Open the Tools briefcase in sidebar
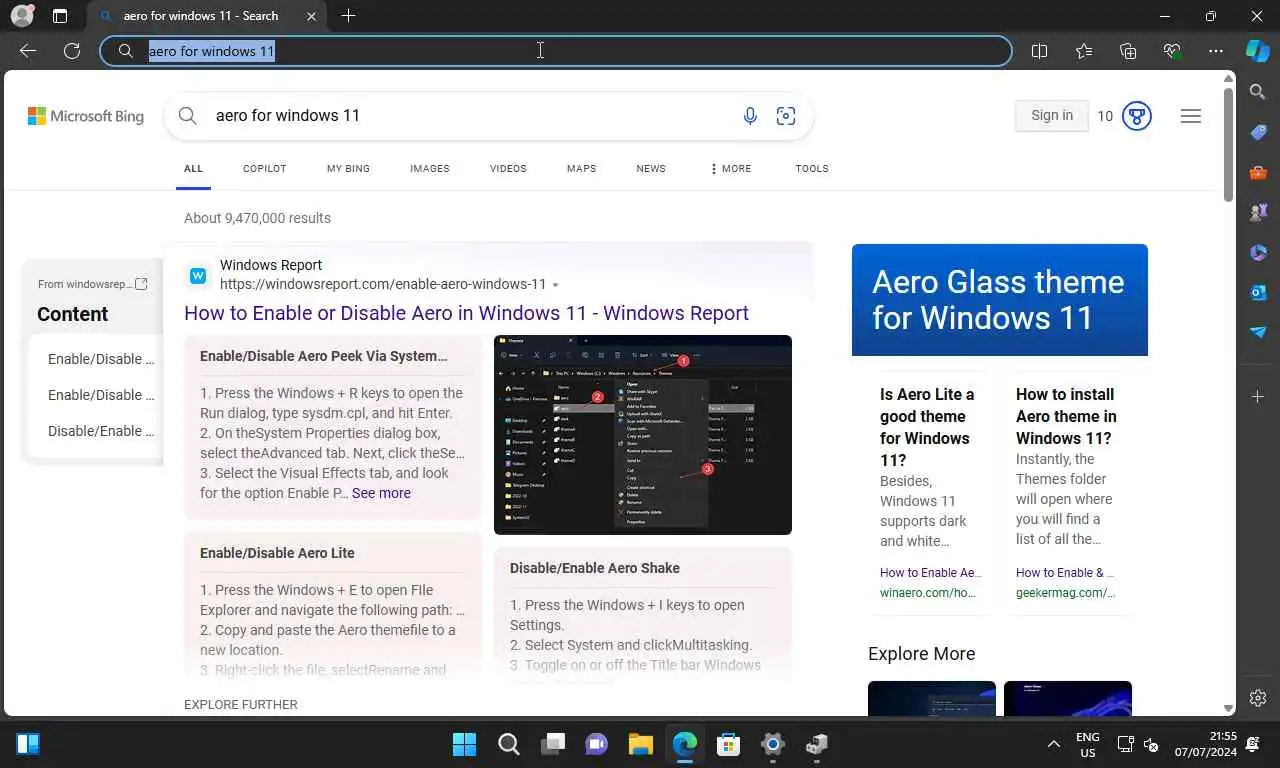This screenshot has height=768, width=1280. (x=1258, y=172)
